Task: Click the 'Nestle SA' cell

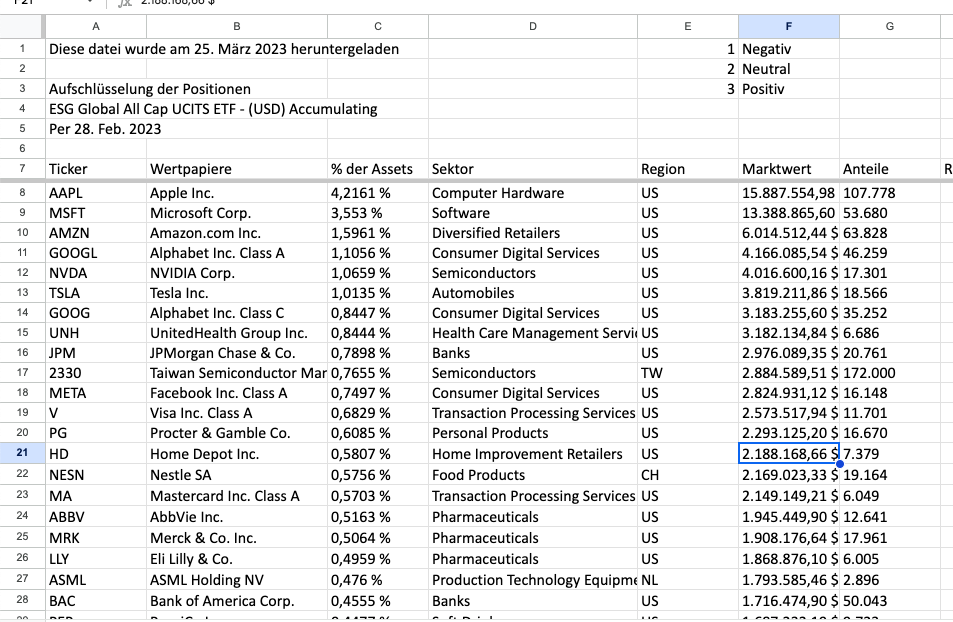Action: tap(237, 475)
